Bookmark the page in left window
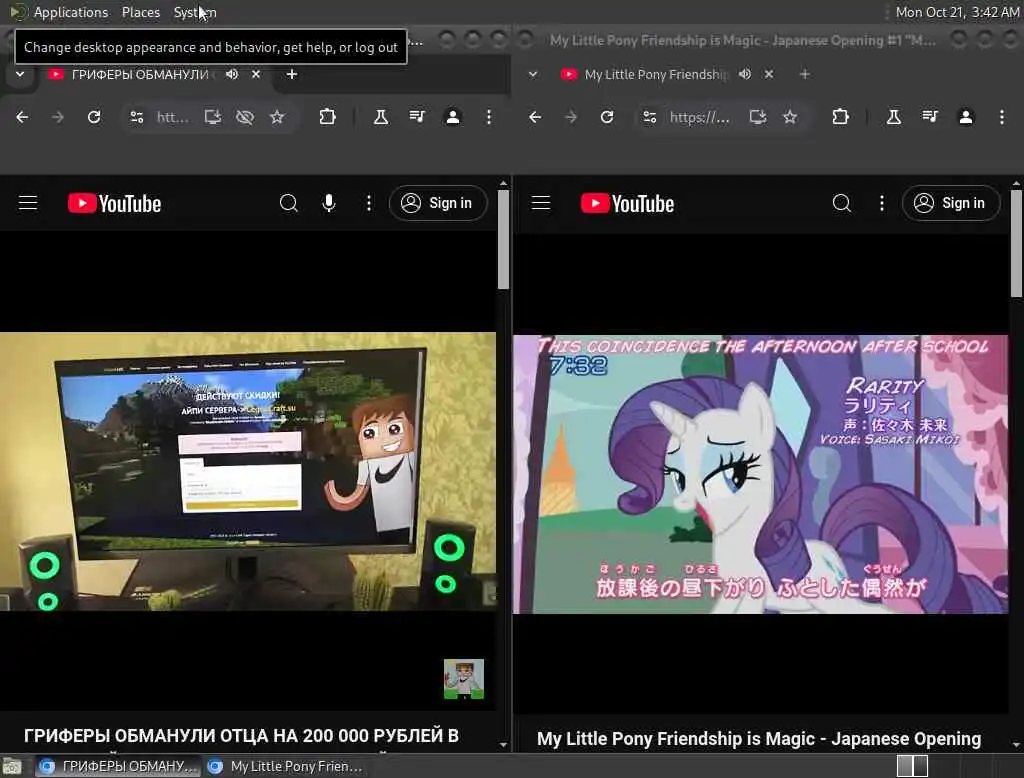The width and height of the screenshot is (1024, 778). coord(277,117)
